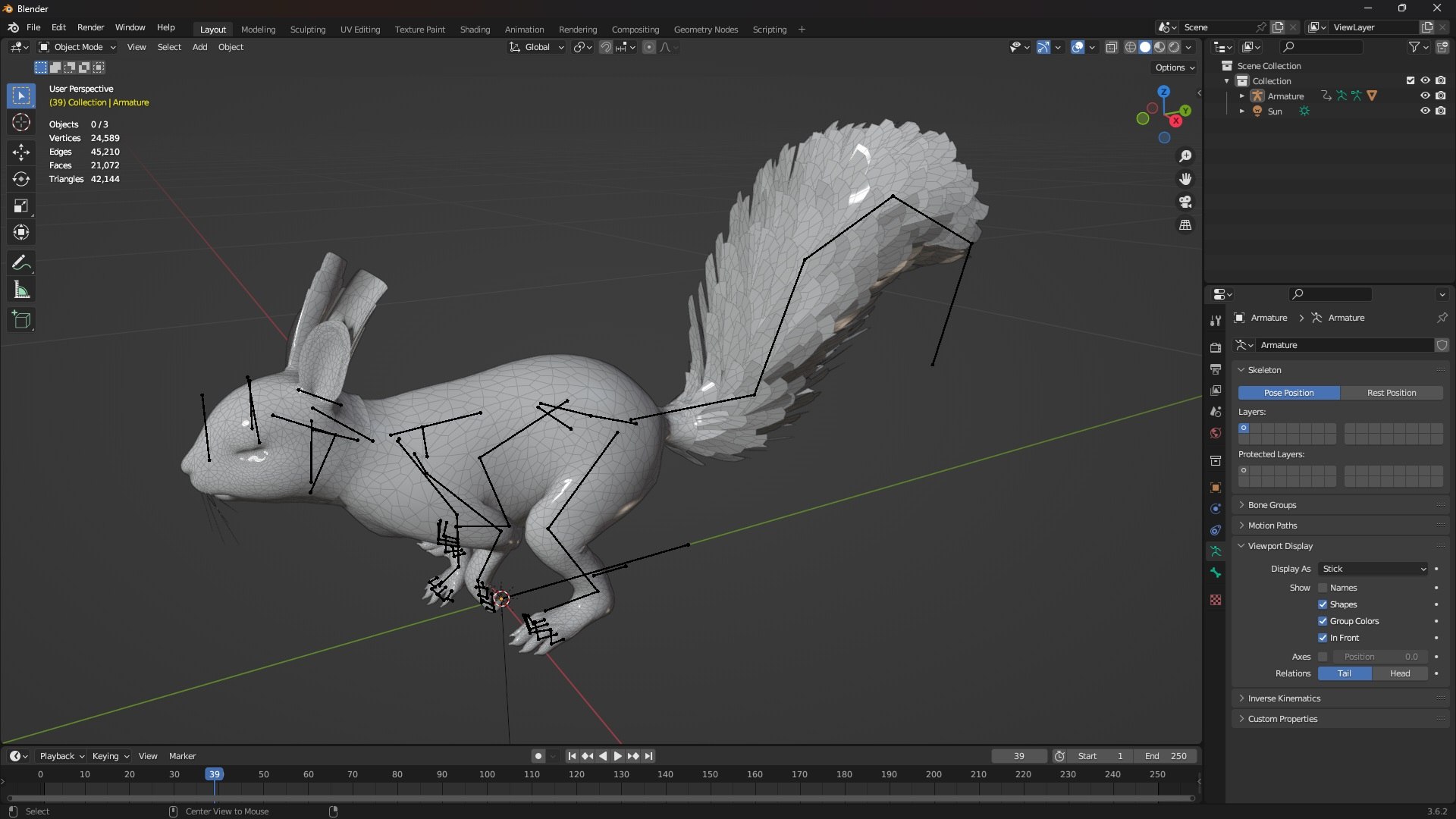1456x819 pixels.
Task: Open the Bone properties tab
Action: tap(1216, 573)
